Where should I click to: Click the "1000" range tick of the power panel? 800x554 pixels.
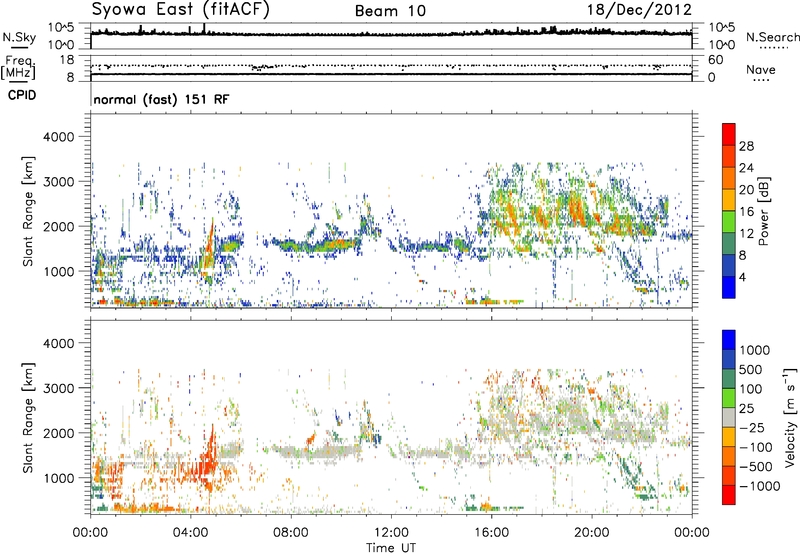[58, 271]
